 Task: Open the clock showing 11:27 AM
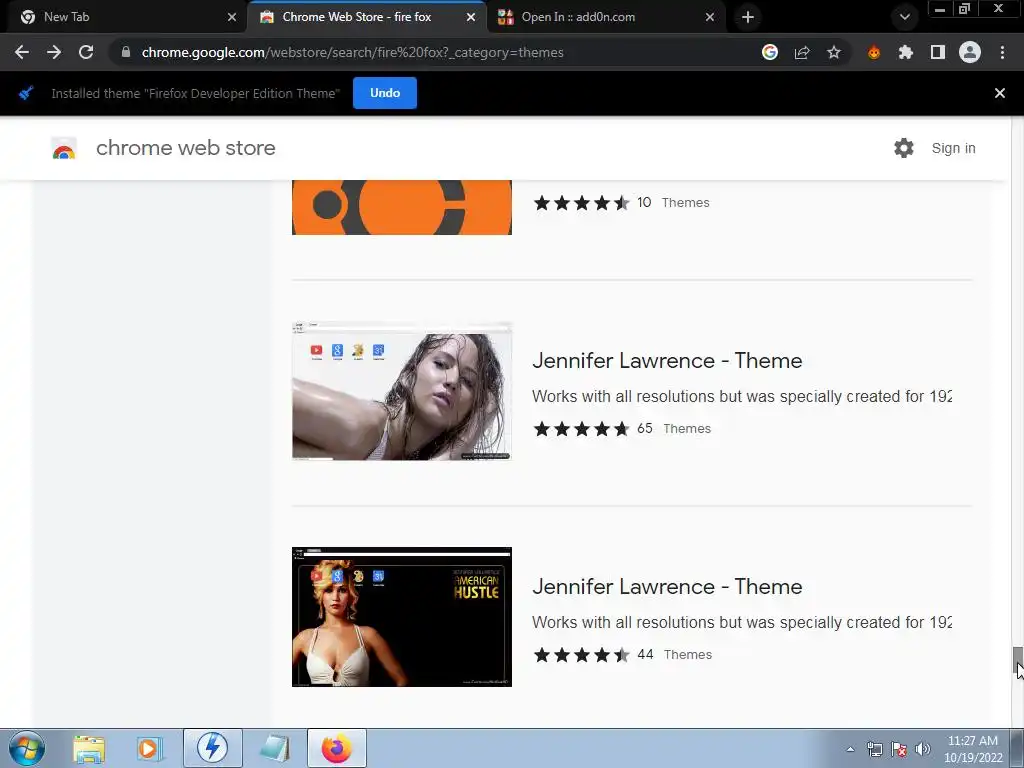(973, 748)
